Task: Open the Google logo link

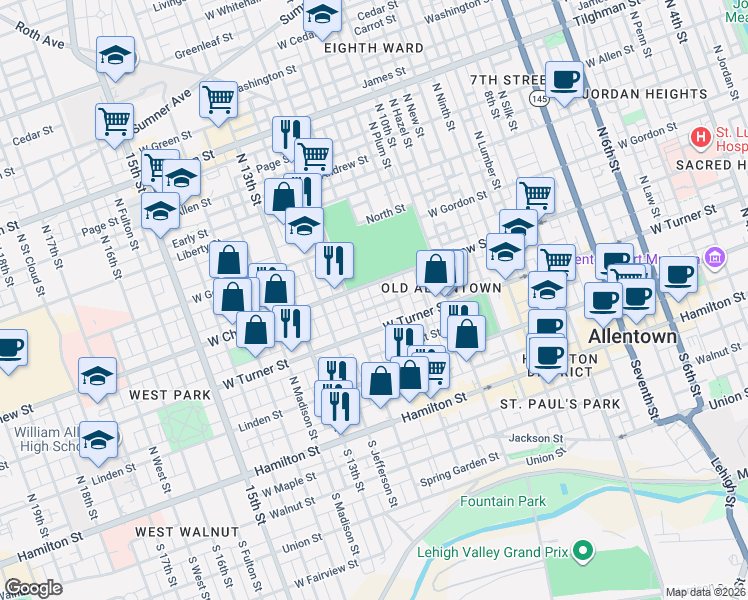Action: (x=34, y=588)
